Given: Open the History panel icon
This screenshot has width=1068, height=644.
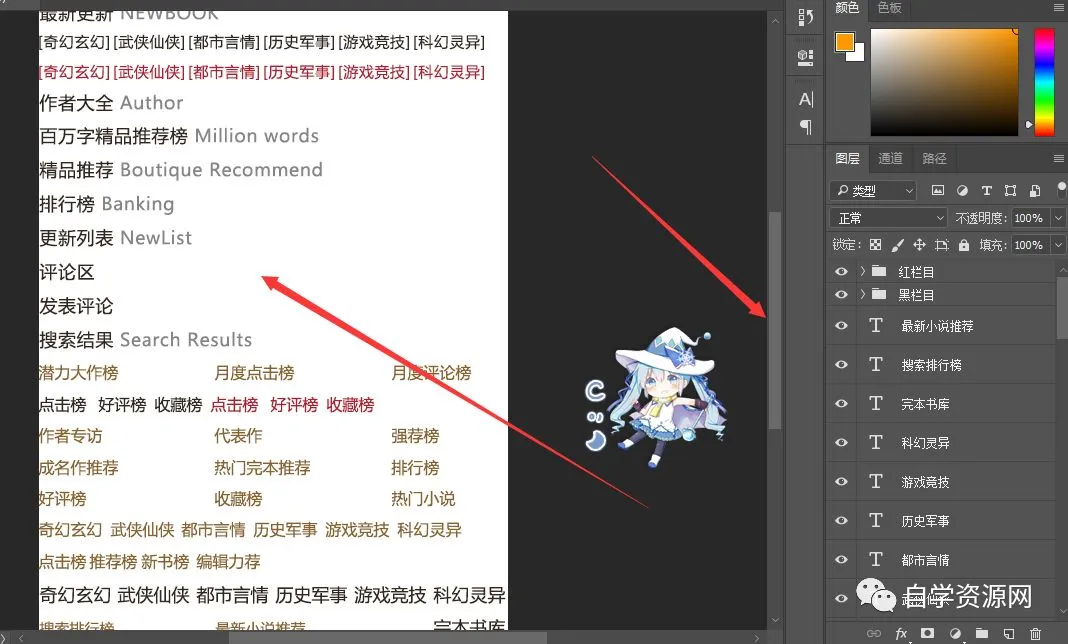Looking at the screenshot, I should click(805, 16).
